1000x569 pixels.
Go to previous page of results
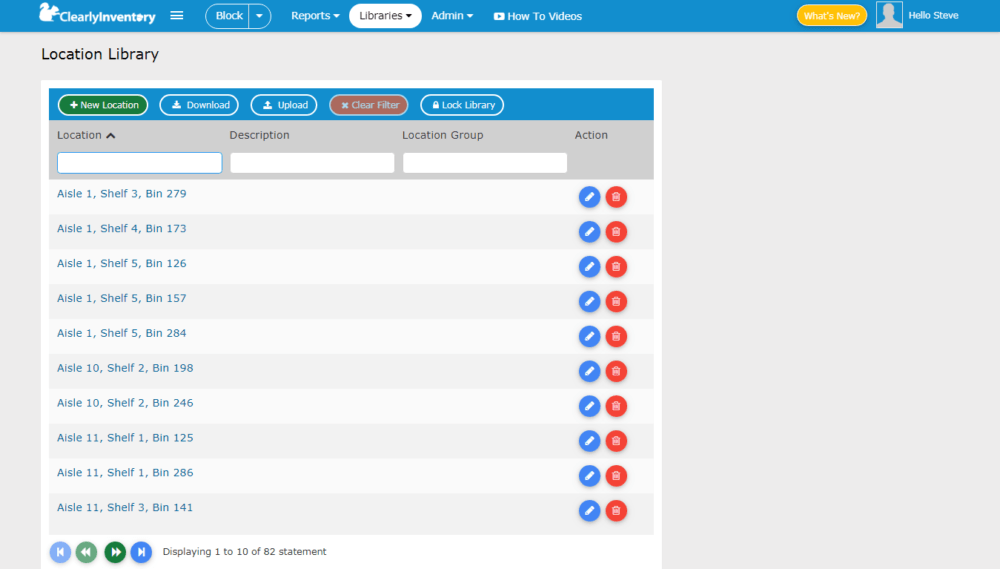tap(87, 552)
